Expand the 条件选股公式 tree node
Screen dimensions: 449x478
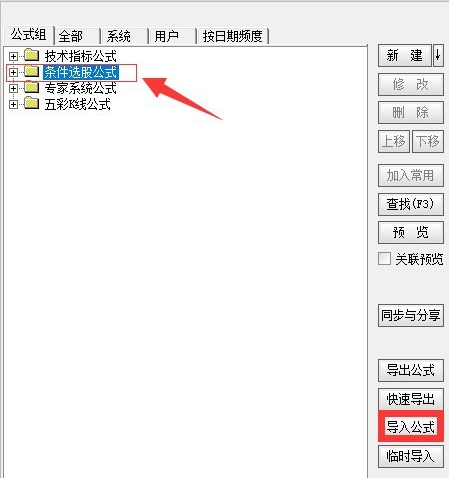coord(13,72)
